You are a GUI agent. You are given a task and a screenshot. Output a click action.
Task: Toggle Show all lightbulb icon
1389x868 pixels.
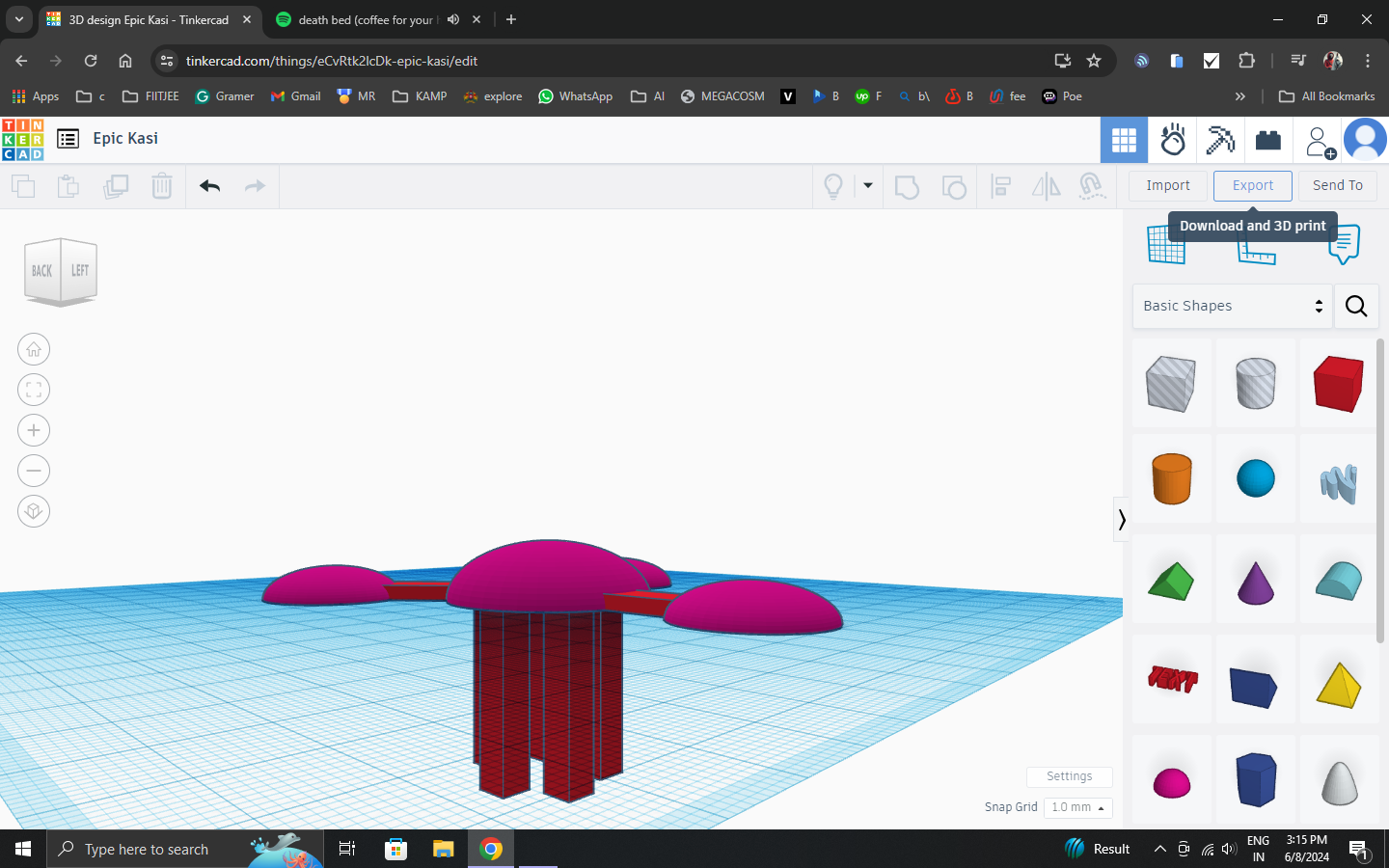(x=833, y=186)
